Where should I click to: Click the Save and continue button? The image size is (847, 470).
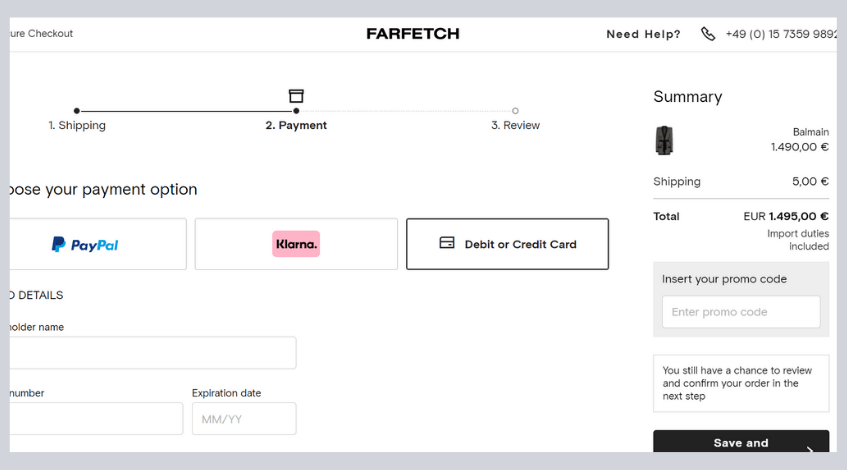pos(741,441)
